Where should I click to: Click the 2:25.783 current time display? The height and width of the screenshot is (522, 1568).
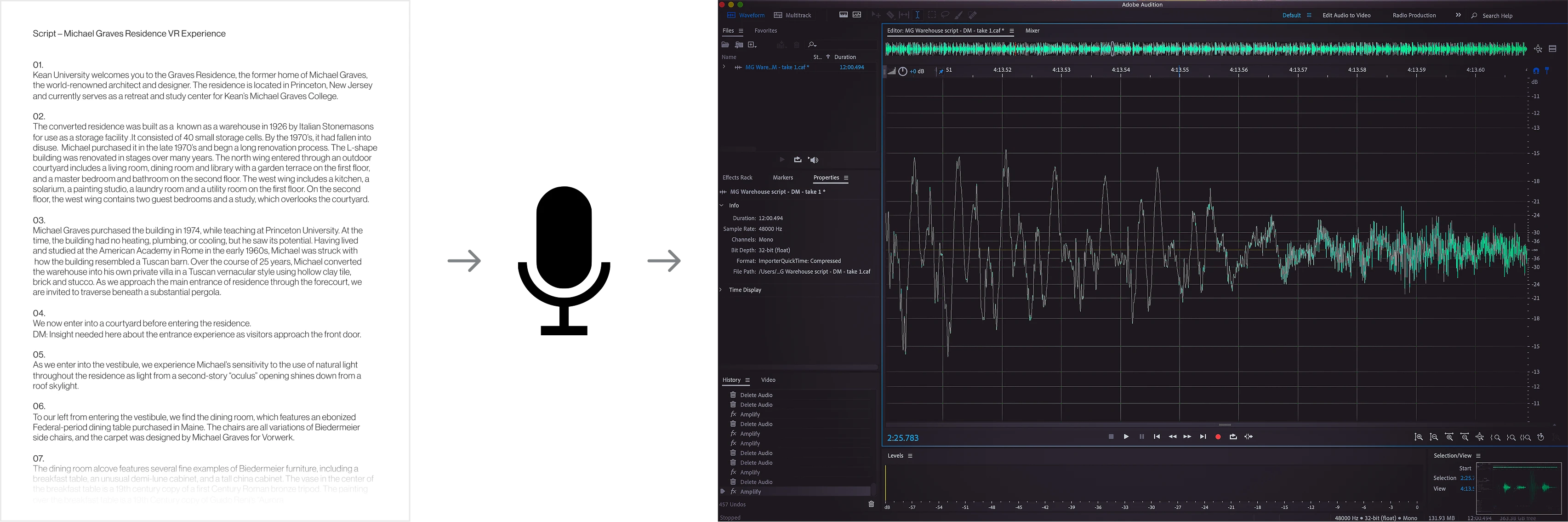click(x=903, y=438)
